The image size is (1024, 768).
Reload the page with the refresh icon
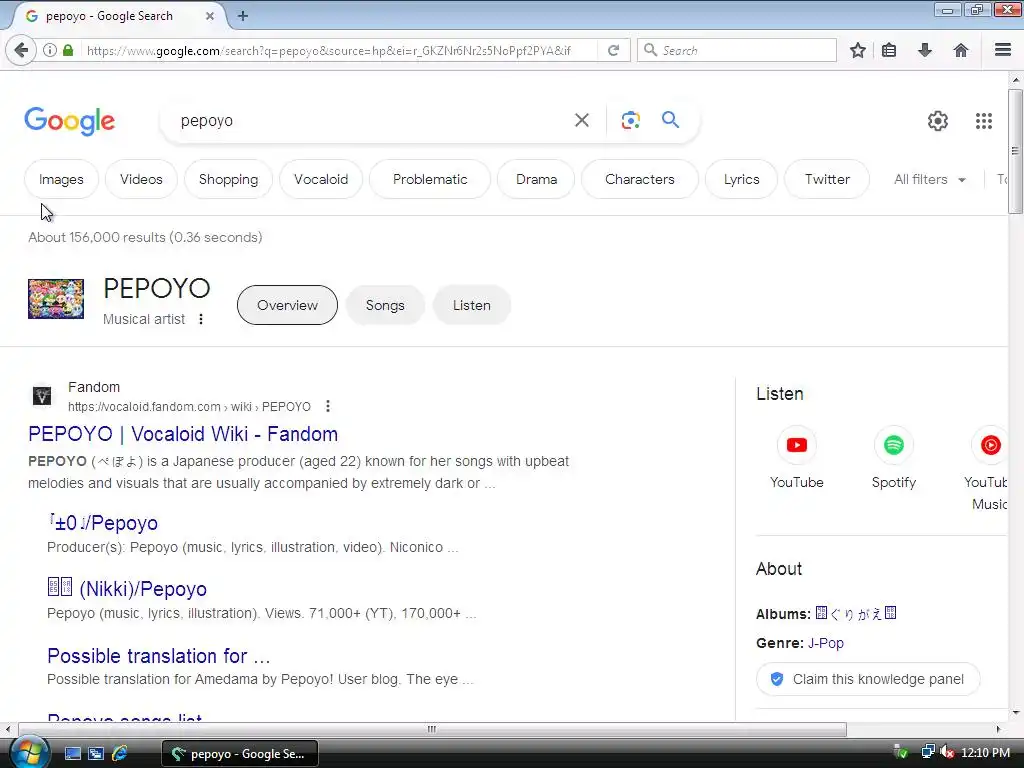click(613, 50)
